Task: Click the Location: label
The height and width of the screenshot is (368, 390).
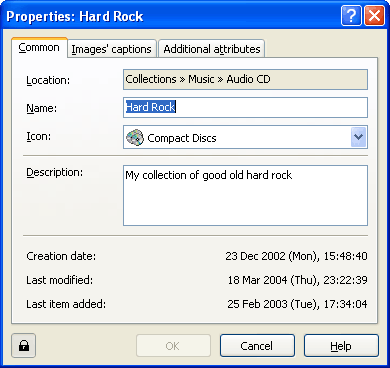Action: pyautogui.click(x=48, y=80)
